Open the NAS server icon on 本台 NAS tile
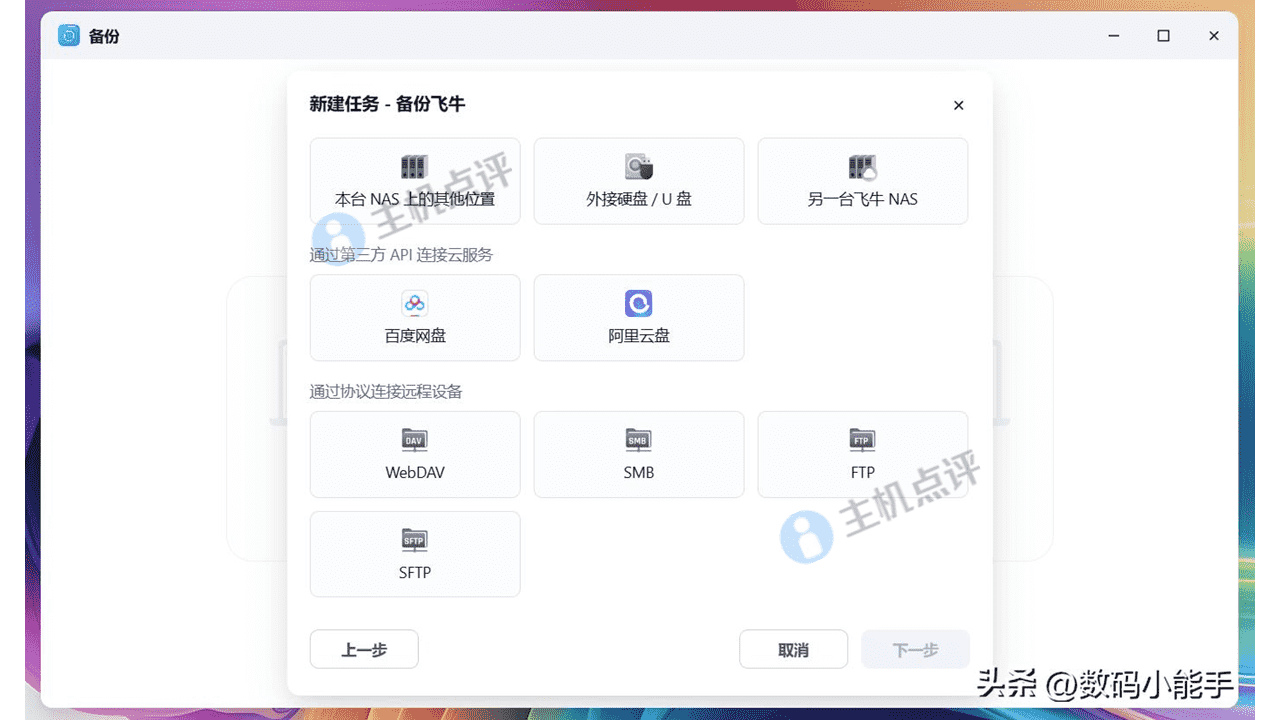 click(x=414, y=166)
